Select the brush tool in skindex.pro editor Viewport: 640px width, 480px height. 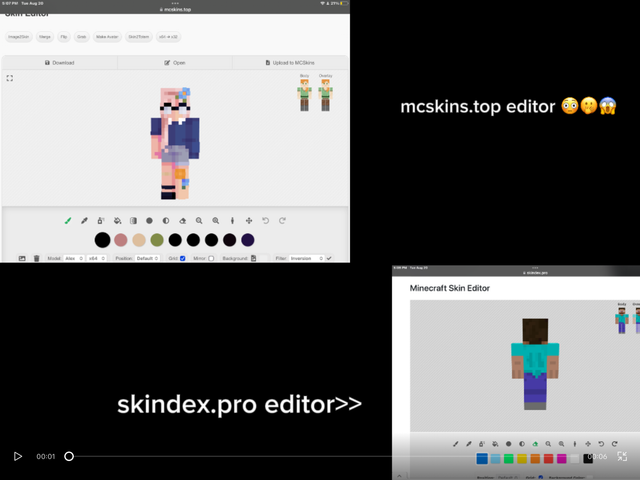click(456, 444)
